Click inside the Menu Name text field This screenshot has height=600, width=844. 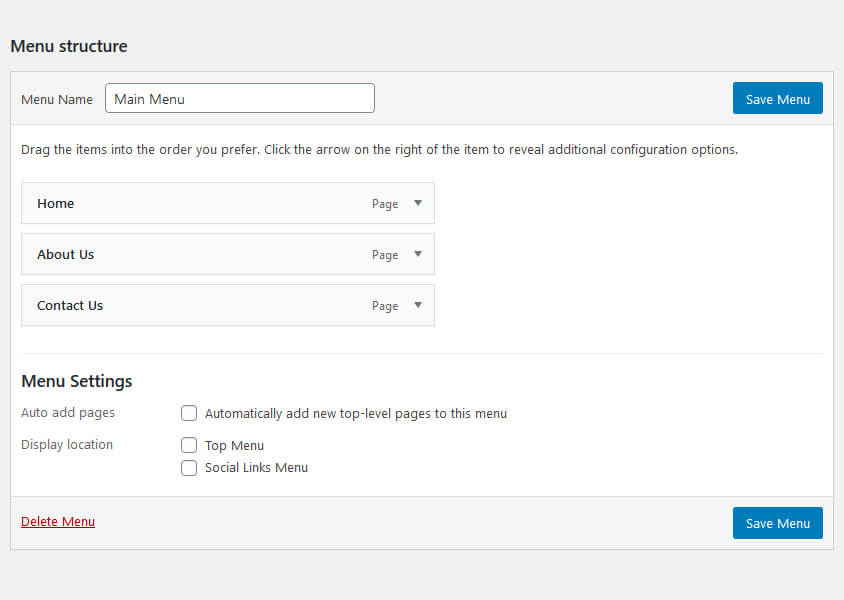click(240, 98)
